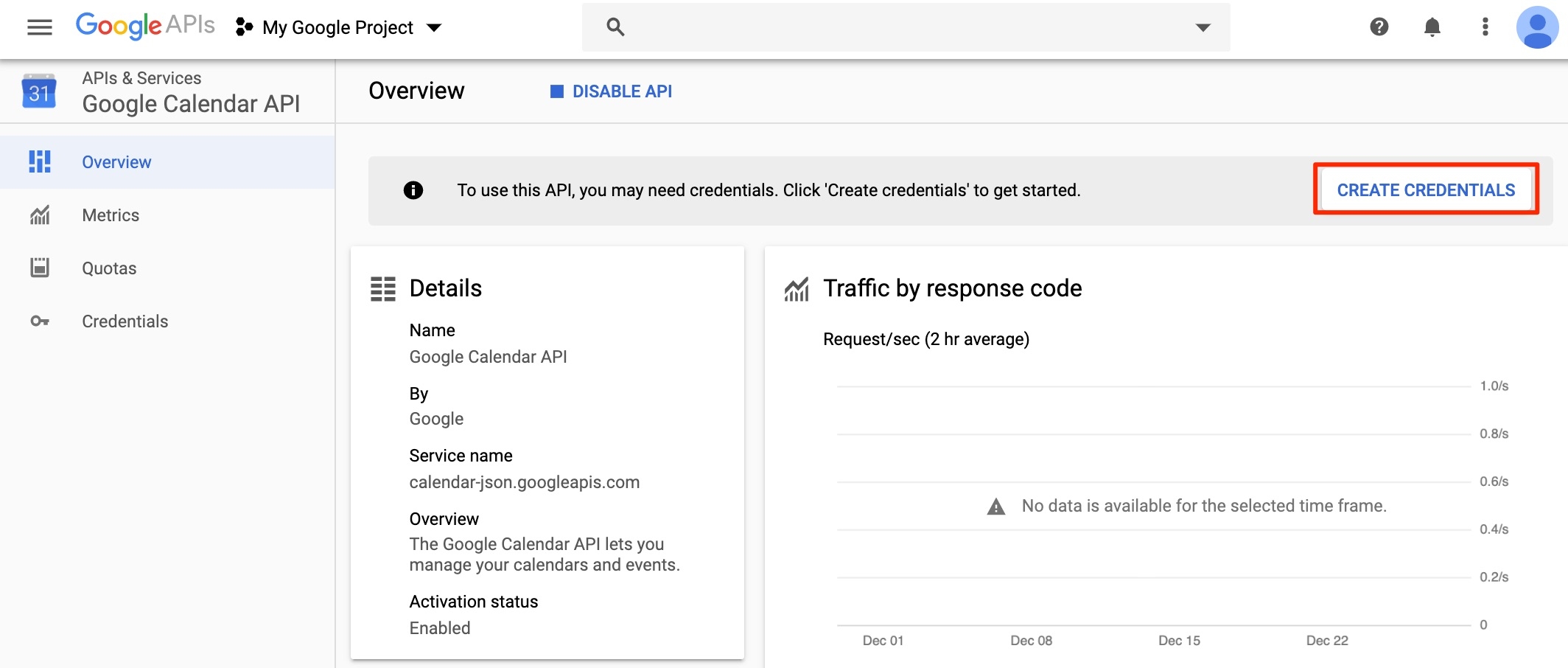Click the Traffic chart icon
Image resolution: width=1568 pixels, height=668 pixels.
pos(797,289)
